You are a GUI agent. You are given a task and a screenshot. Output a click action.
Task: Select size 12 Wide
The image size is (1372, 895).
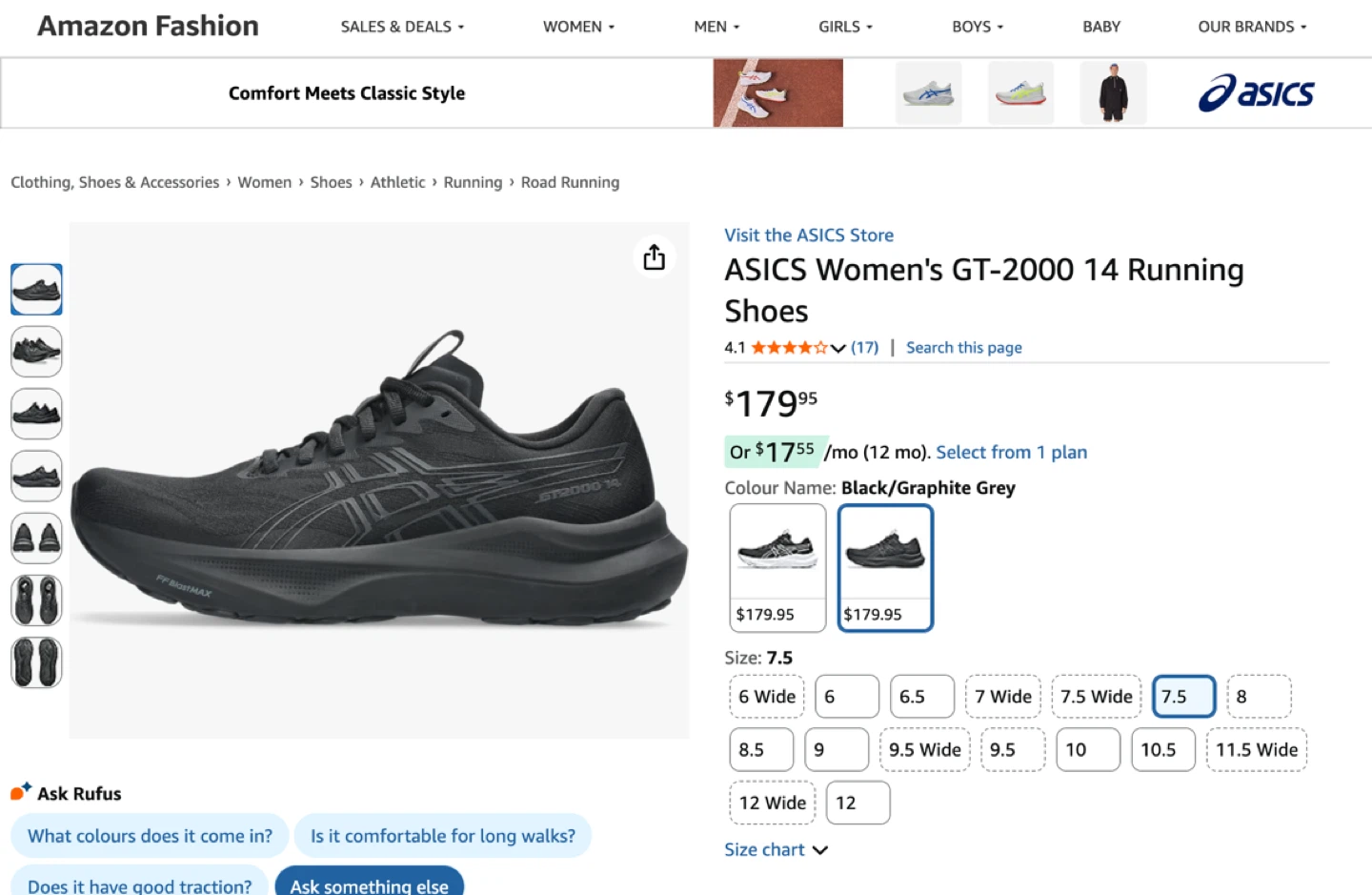[x=773, y=803]
